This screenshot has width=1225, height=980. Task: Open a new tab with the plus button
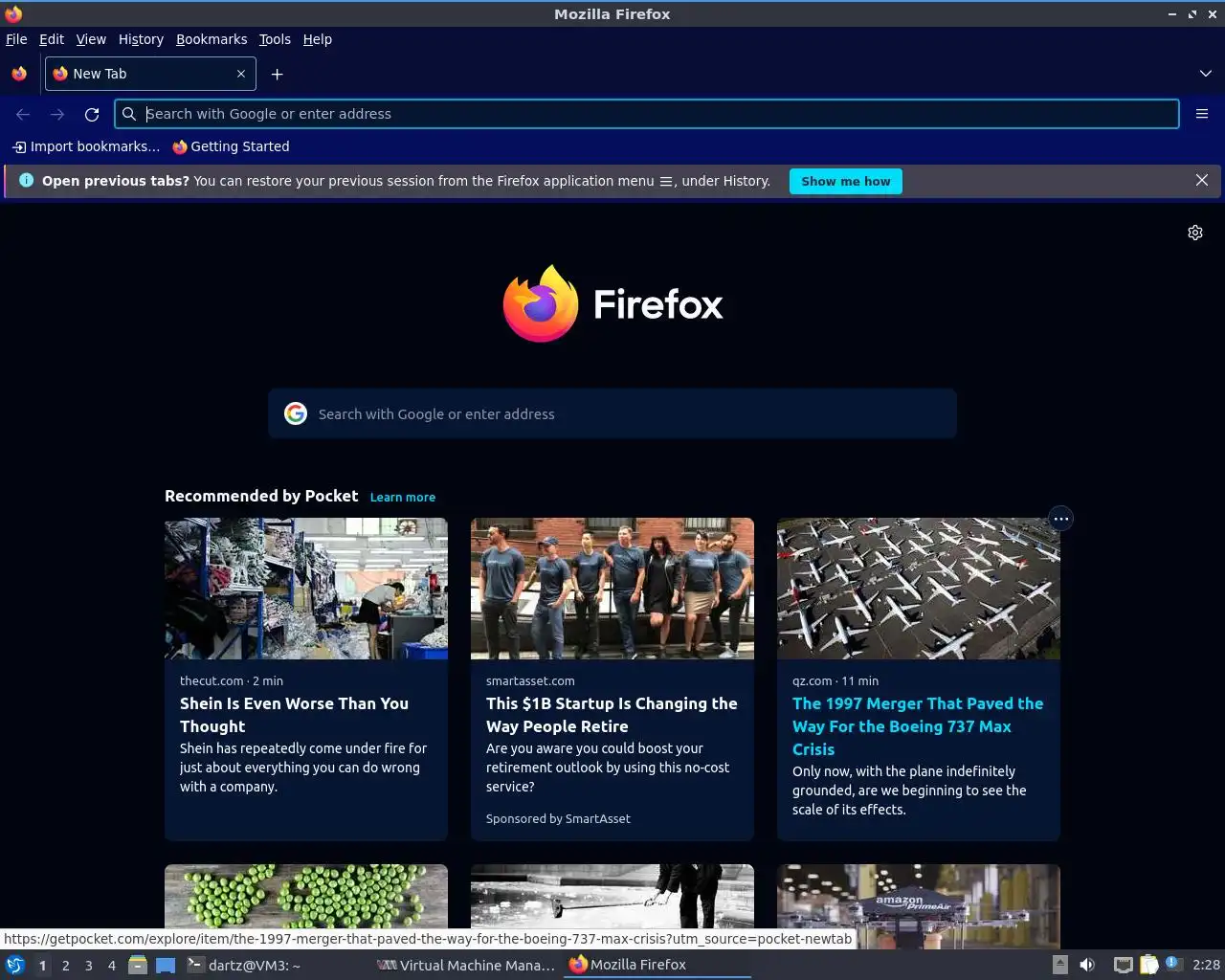pyautogui.click(x=277, y=74)
